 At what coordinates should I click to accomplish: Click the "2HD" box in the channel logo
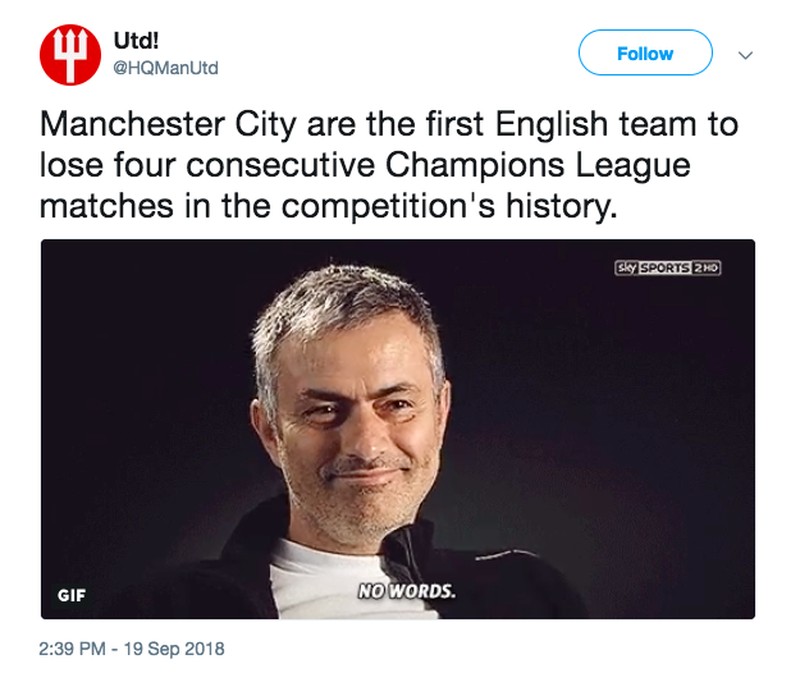click(x=707, y=267)
